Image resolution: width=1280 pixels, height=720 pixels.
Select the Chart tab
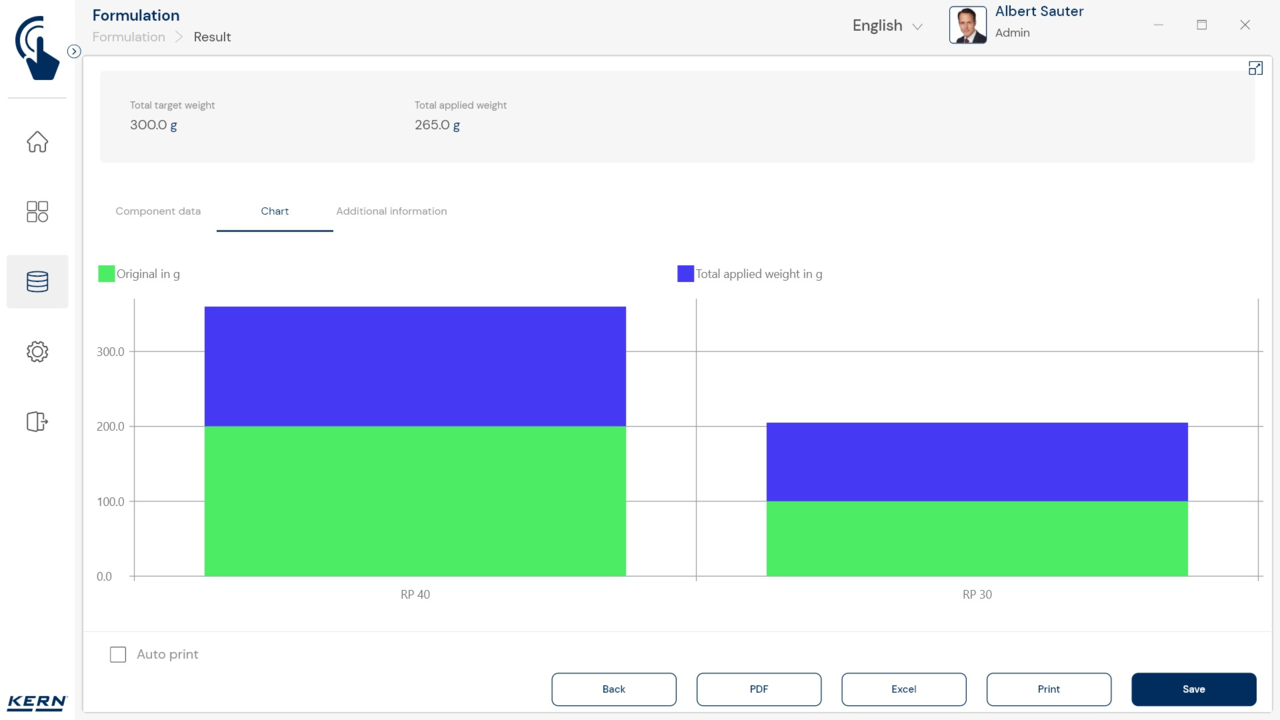pos(275,211)
